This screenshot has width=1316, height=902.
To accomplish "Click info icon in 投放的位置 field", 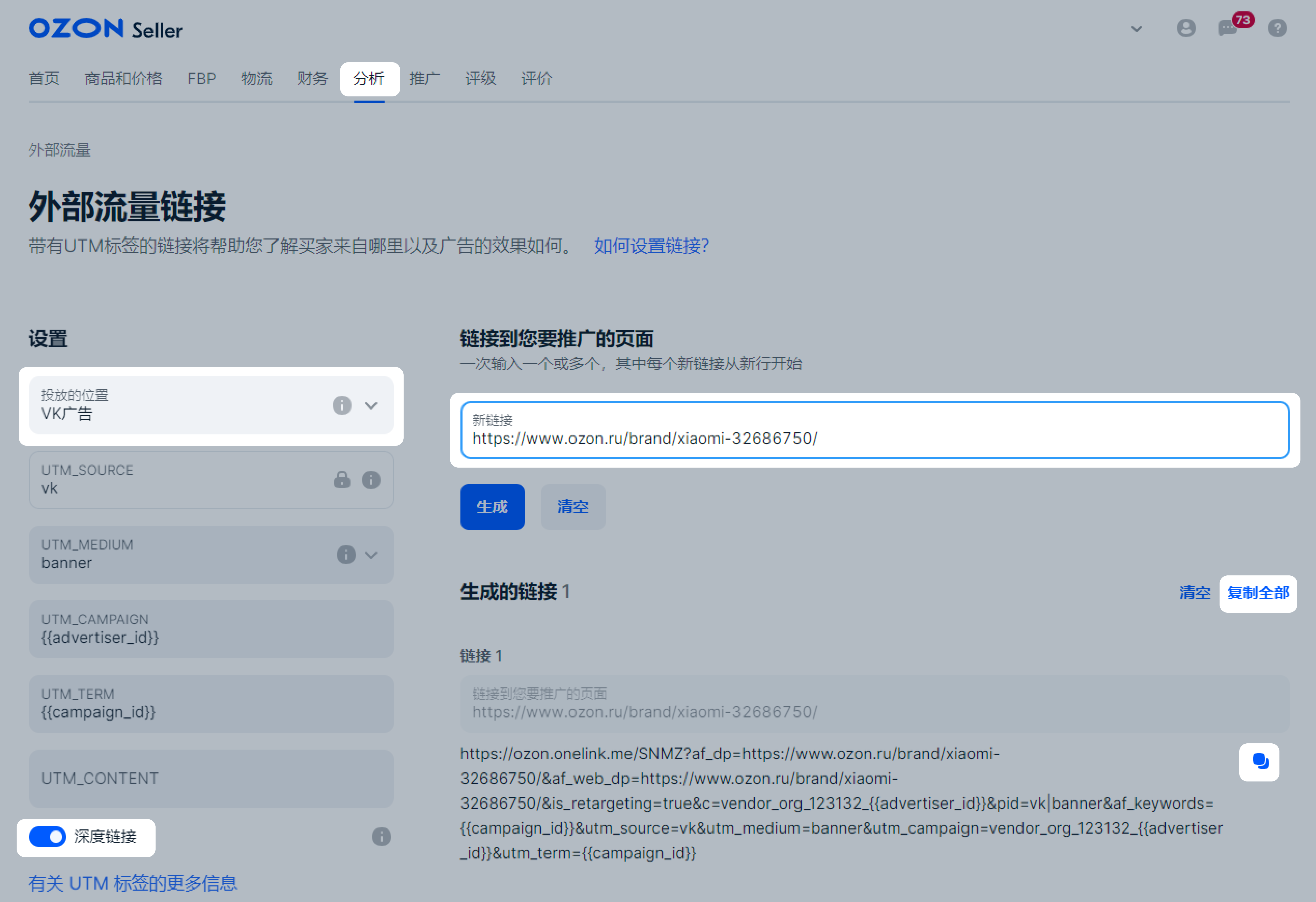I will click(x=341, y=405).
